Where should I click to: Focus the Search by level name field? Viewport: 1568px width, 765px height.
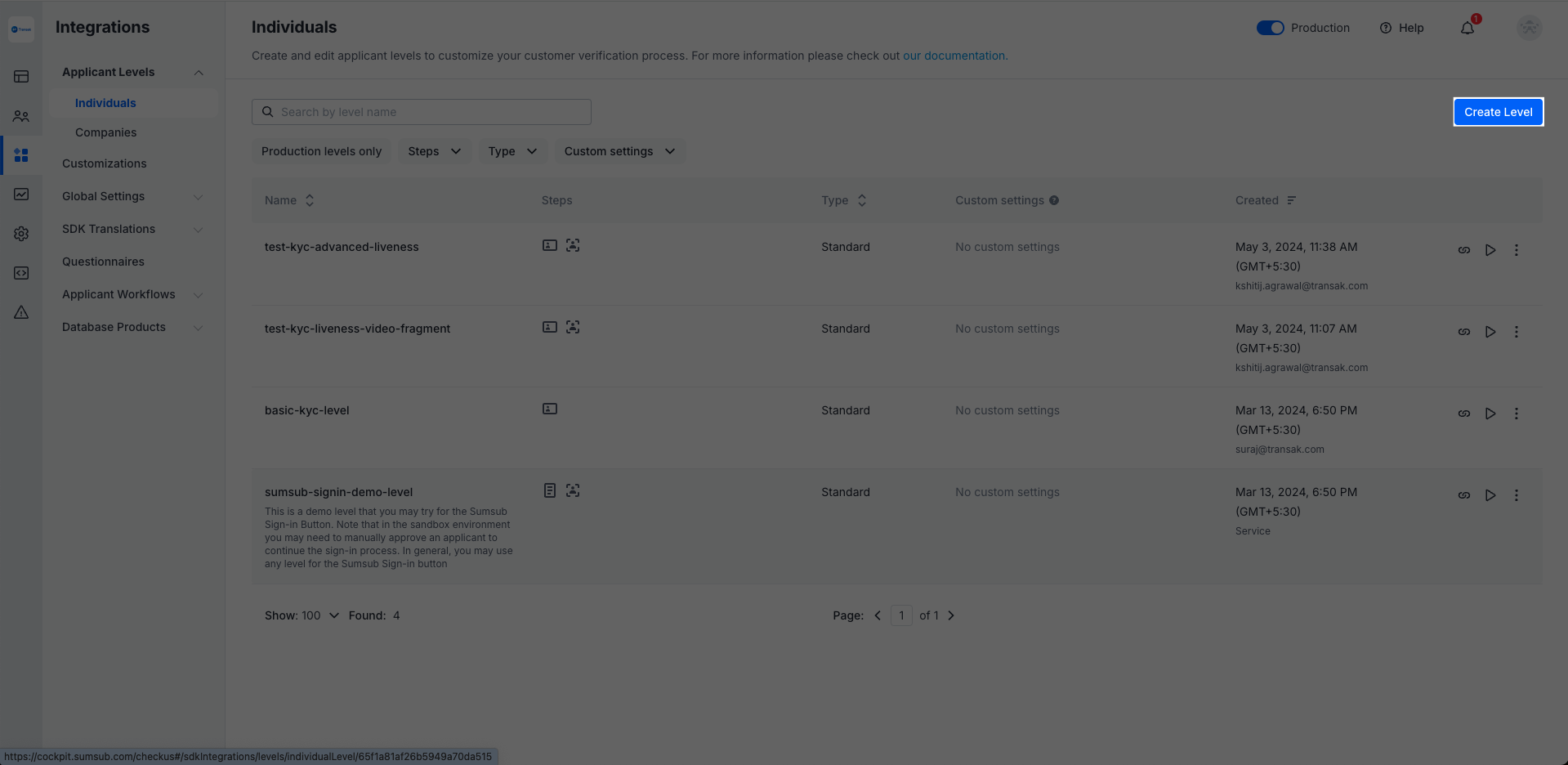(431, 112)
